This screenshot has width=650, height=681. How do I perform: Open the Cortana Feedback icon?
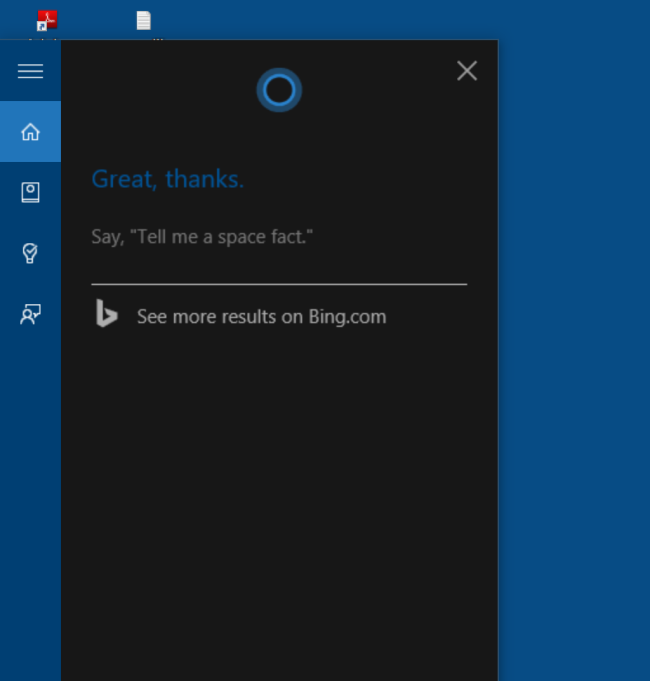(30, 314)
